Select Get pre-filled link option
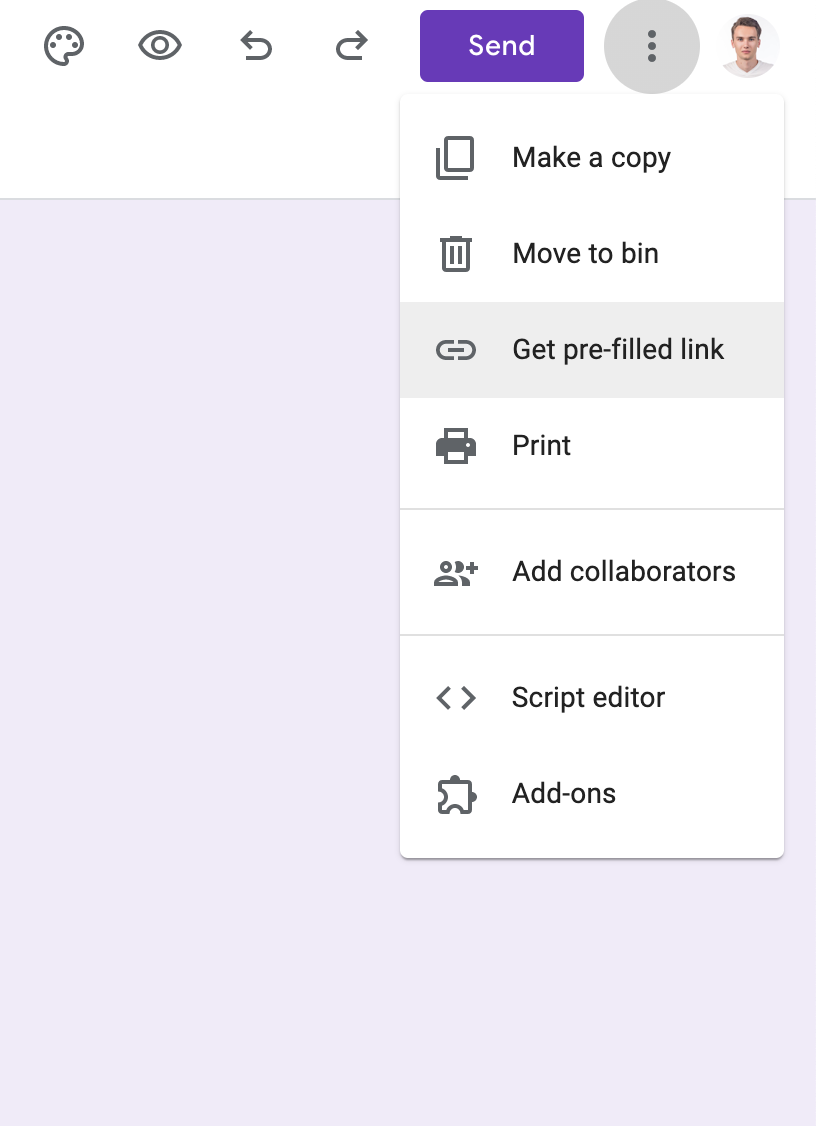This screenshot has height=1126, width=816. coord(592,350)
